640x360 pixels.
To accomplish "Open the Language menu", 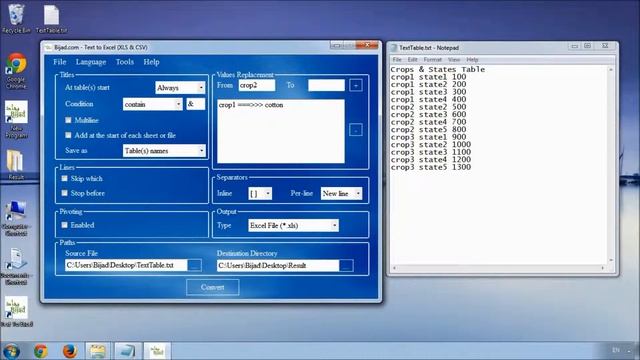I will coord(91,62).
